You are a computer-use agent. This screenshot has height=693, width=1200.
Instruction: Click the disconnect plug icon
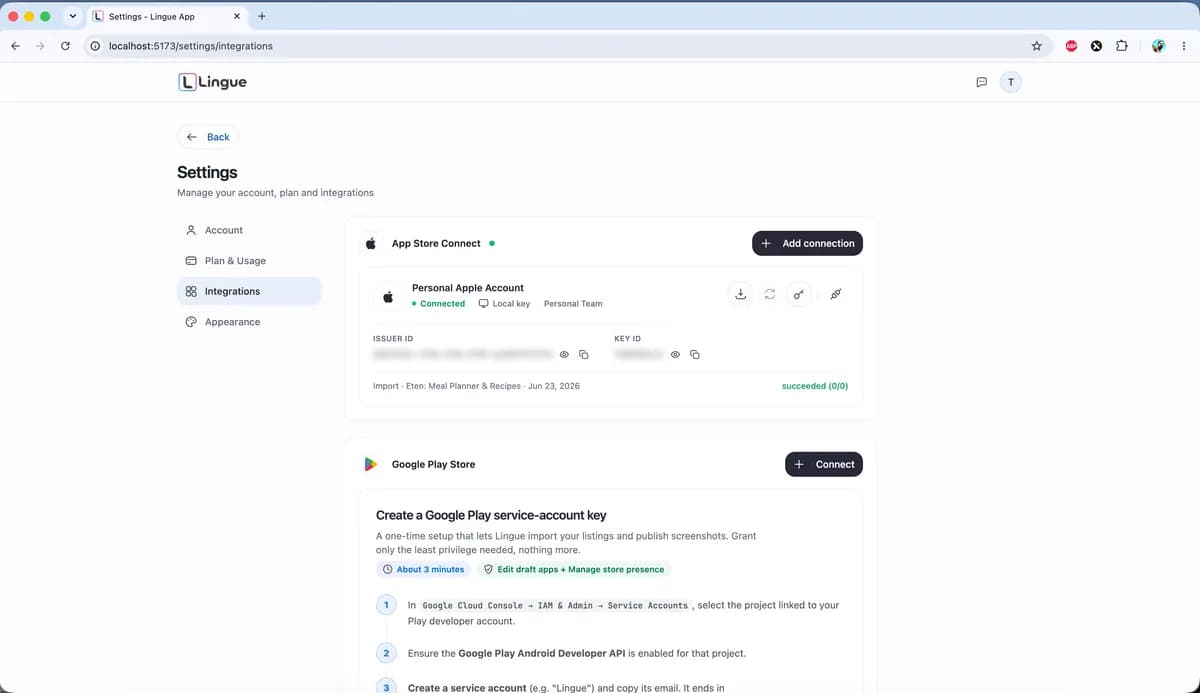click(x=836, y=294)
